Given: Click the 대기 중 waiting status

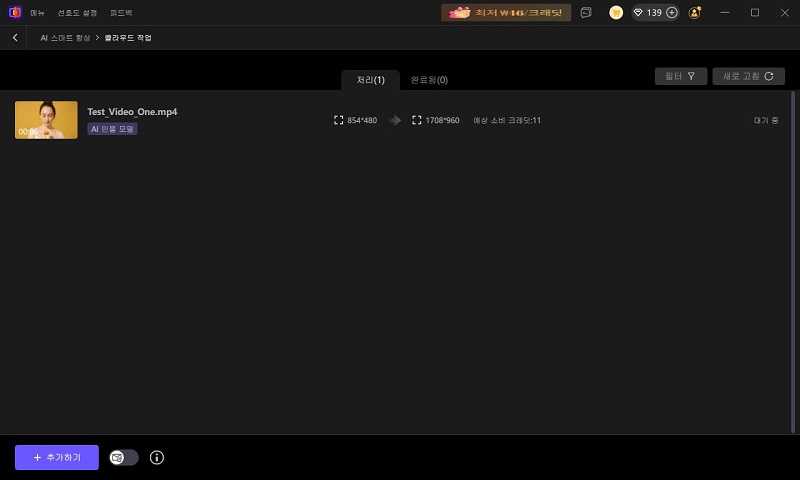Looking at the screenshot, I should (766, 120).
